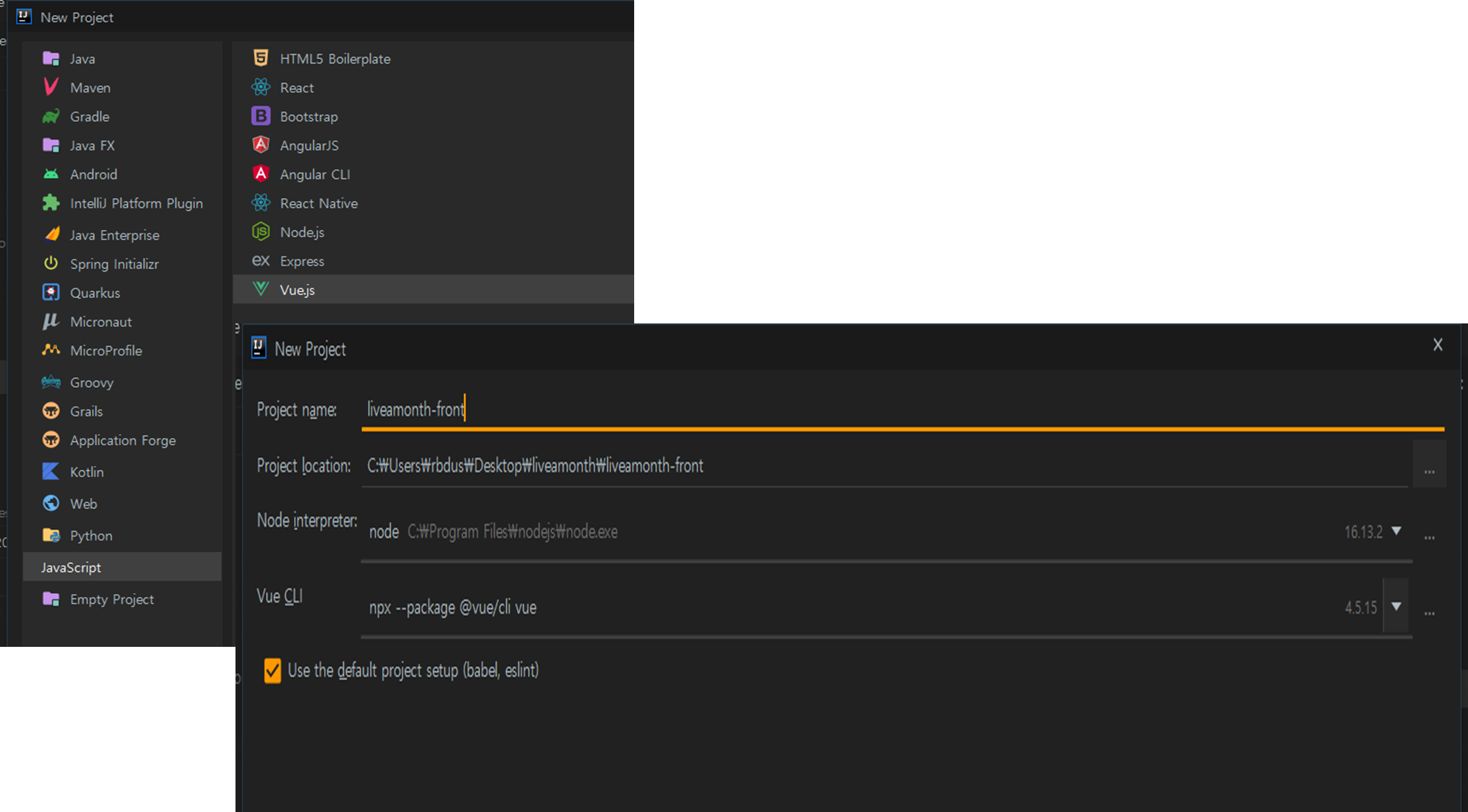Select IntelliJ Platform Plugin puzzle icon
This screenshot has width=1468, height=812.
click(51, 203)
